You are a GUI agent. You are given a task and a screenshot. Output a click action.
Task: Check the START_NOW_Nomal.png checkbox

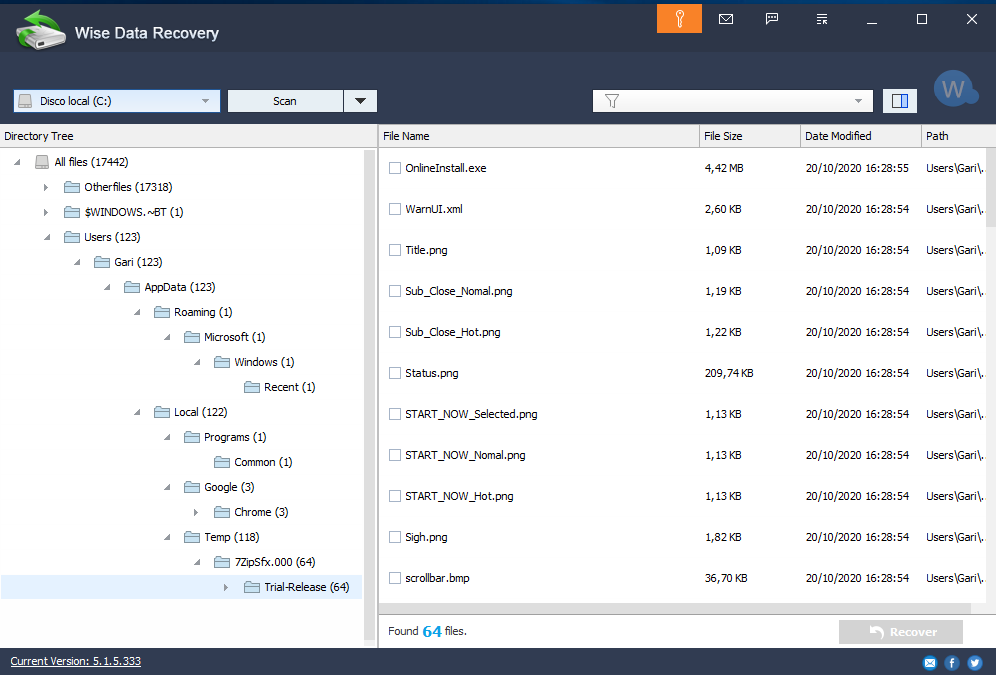point(394,455)
